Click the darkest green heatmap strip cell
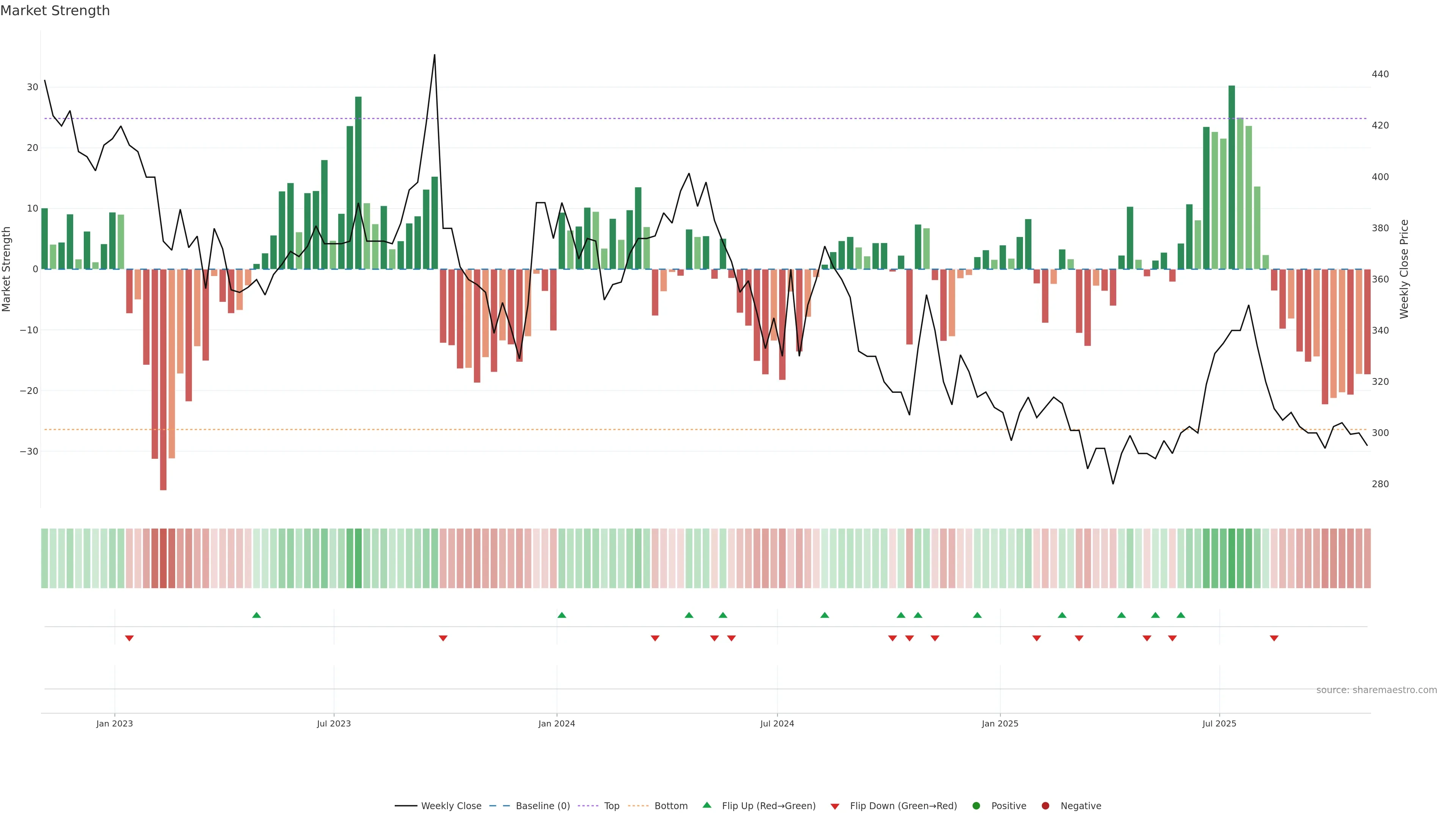Viewport: 1456px width, 819px height. click(1232, 559)
